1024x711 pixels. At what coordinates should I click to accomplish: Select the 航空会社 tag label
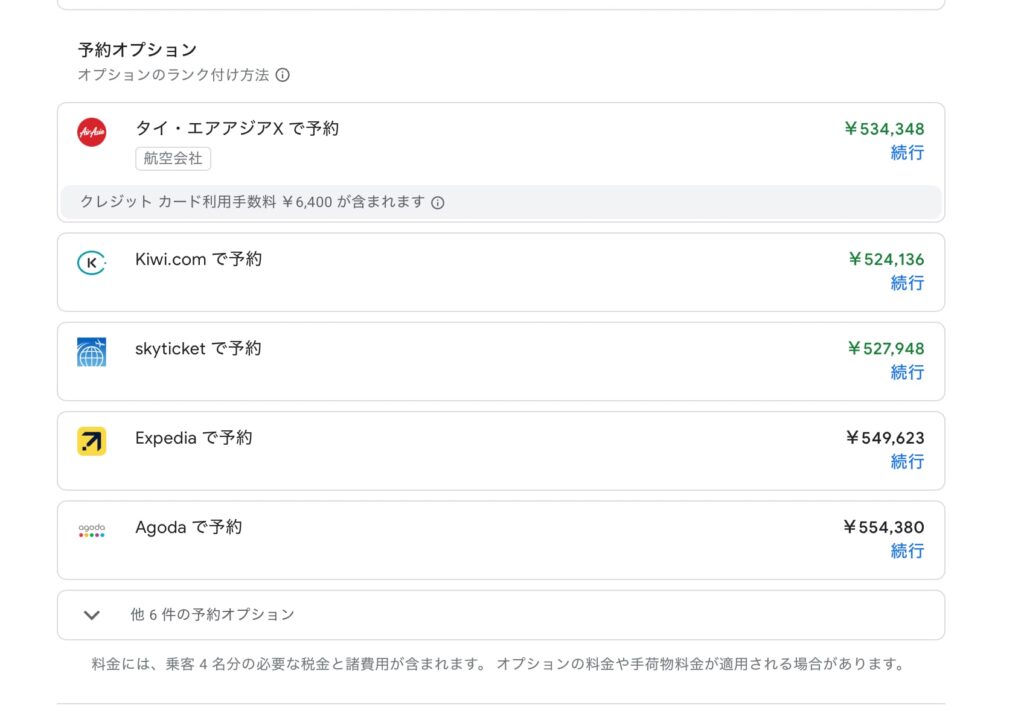pyautogui.click(x=173, y=159)
